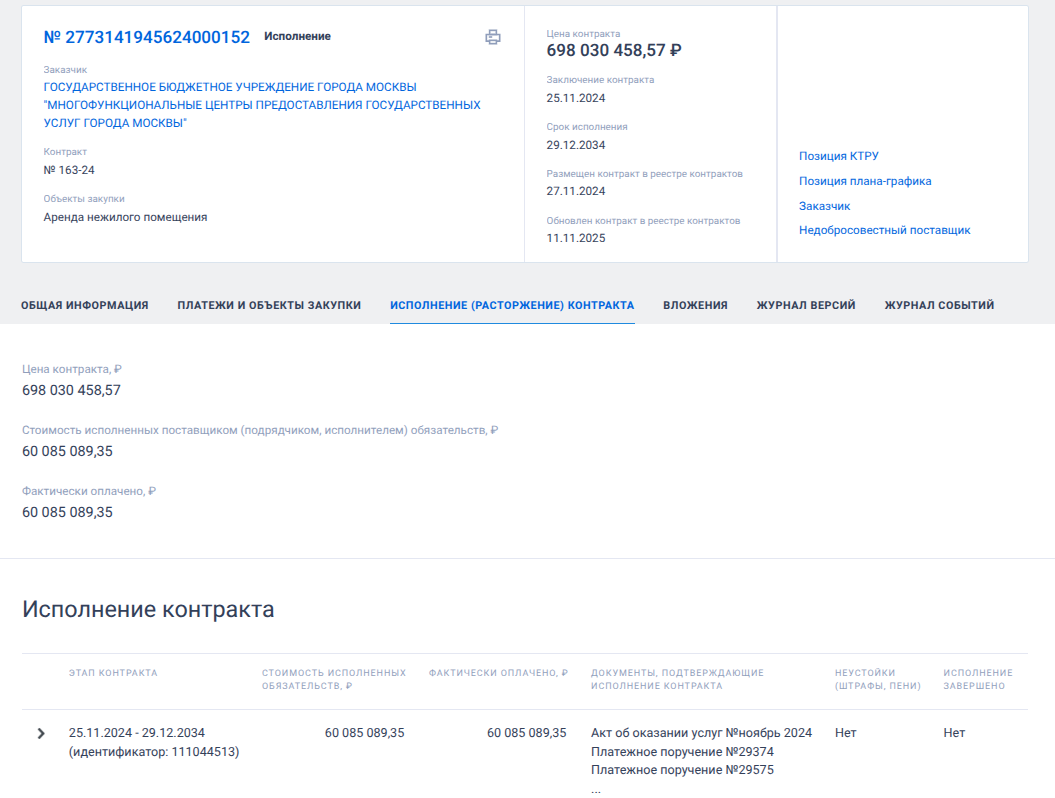The height and width of the screenshot is (798, 1055).
Task: View the Журнал событий tab
Action: pyautogui.click(x=939, y=305)
